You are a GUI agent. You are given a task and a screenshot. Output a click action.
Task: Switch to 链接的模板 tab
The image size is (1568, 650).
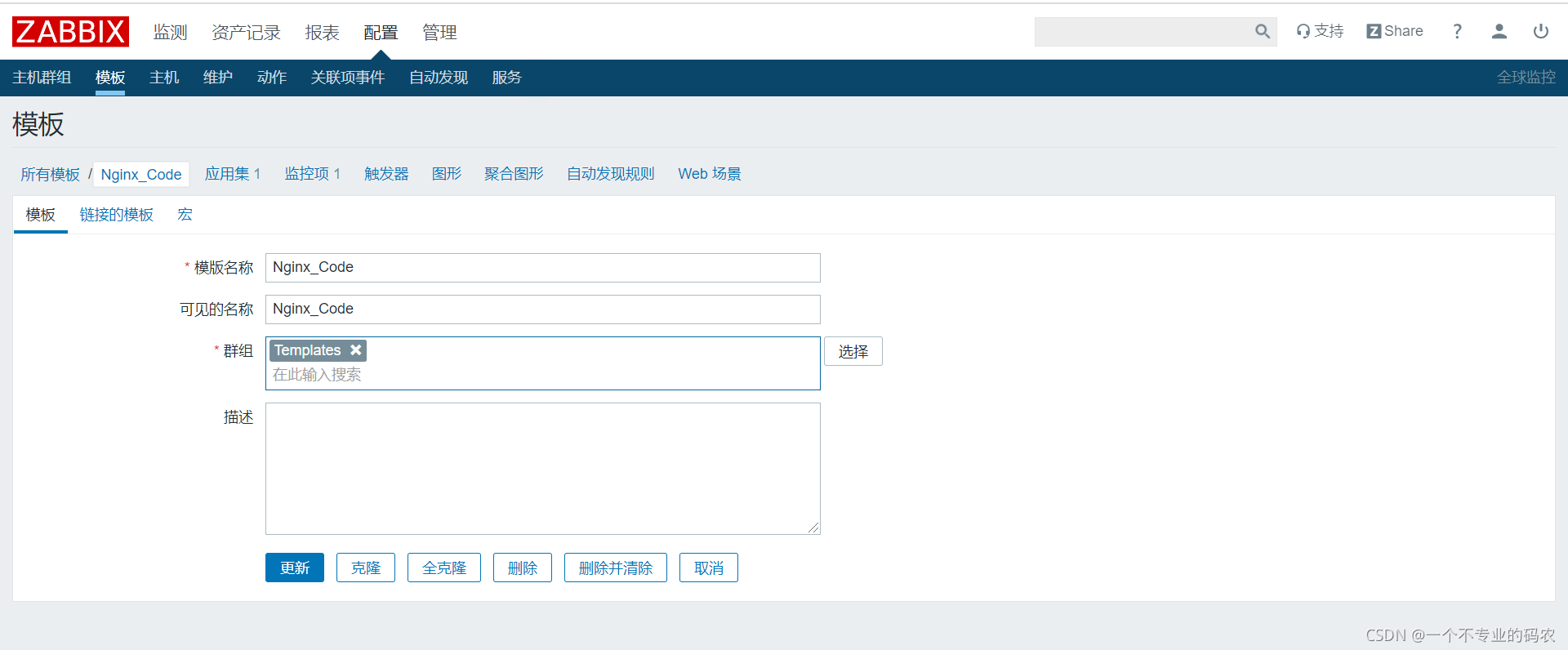pyautogui.click(x=117, y=215)
